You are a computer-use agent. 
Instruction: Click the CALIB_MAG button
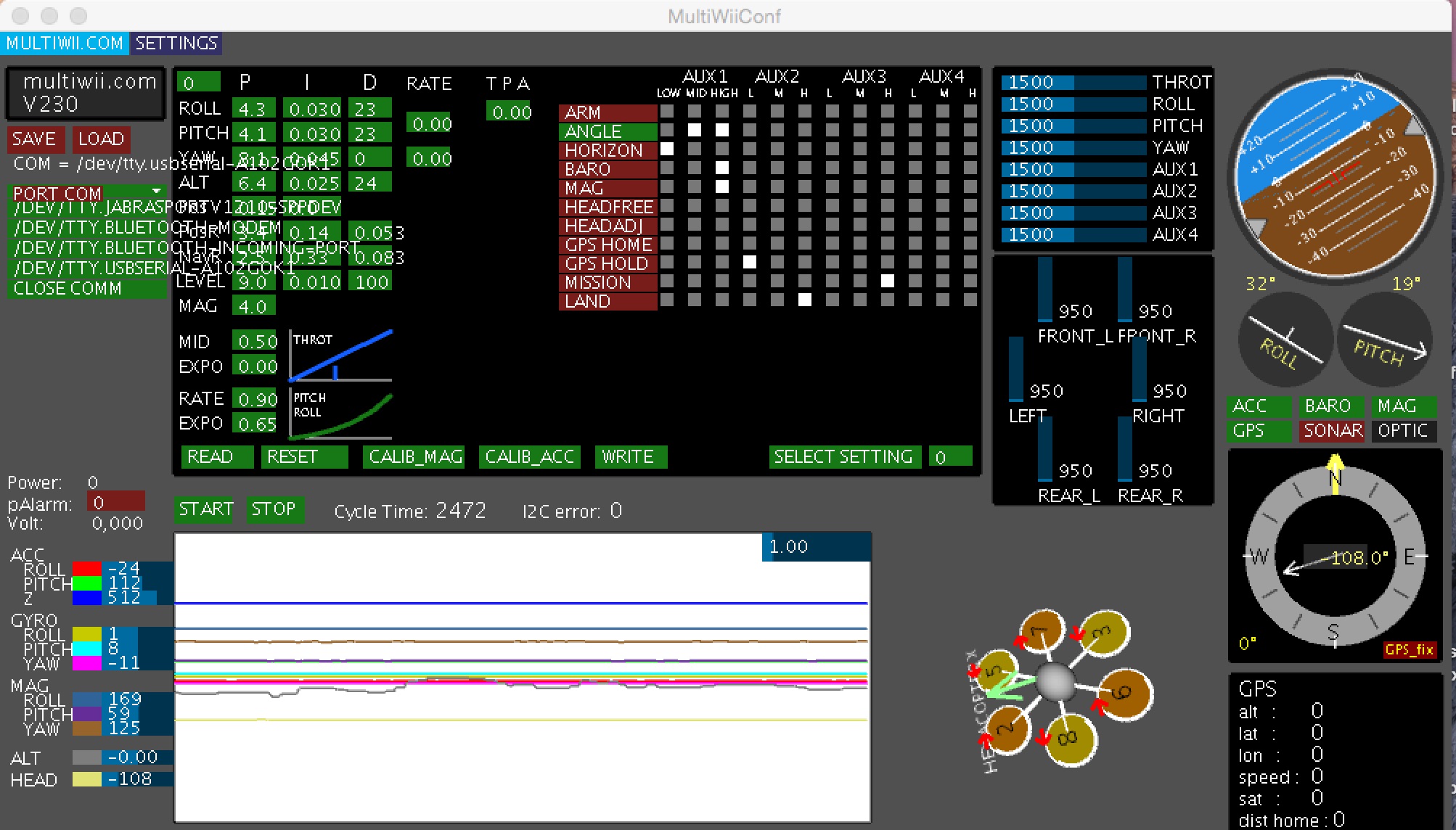pos(413,456)
